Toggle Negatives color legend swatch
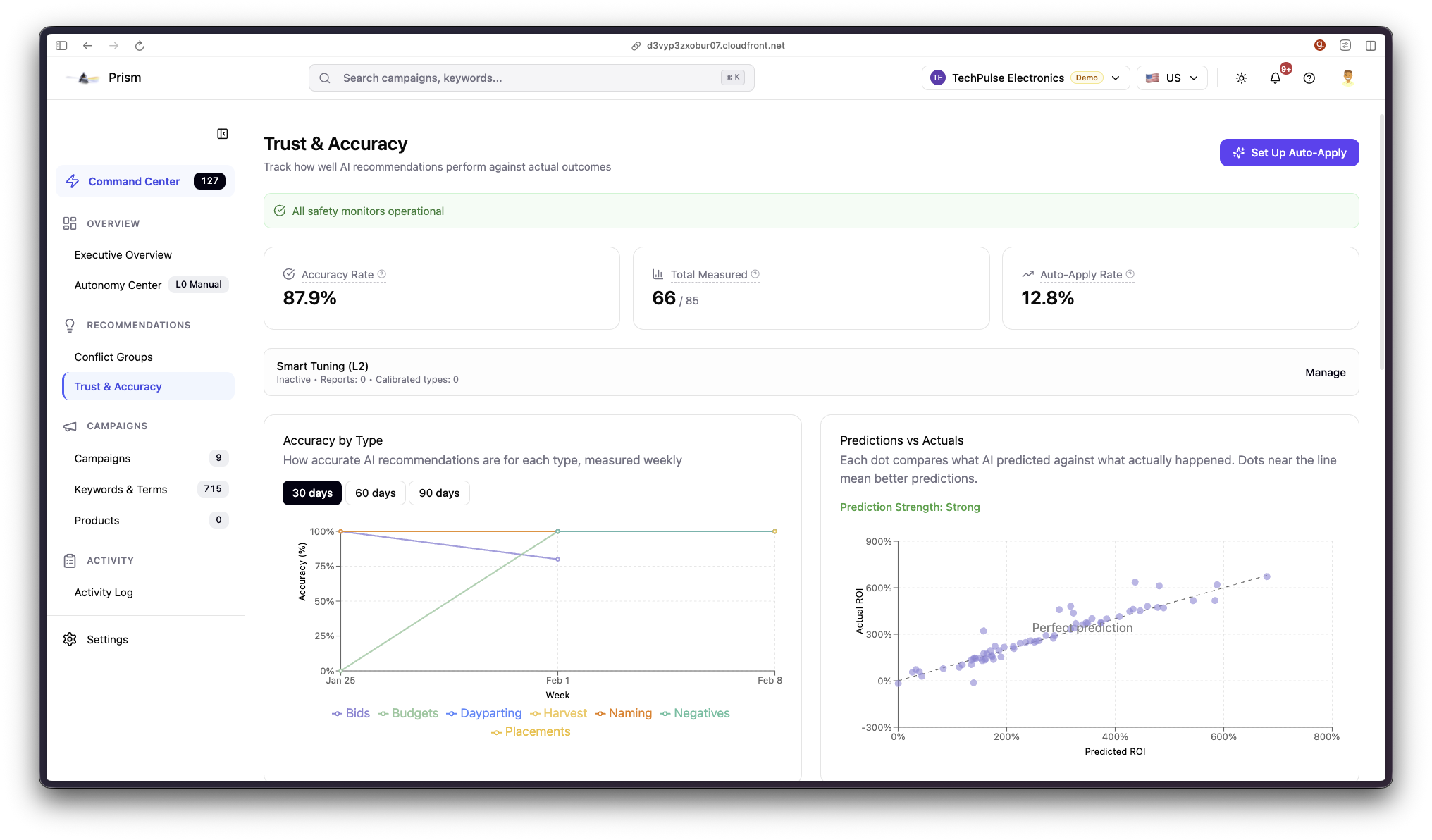Viewport: 1432px width, 840px height. coord(665,714)
